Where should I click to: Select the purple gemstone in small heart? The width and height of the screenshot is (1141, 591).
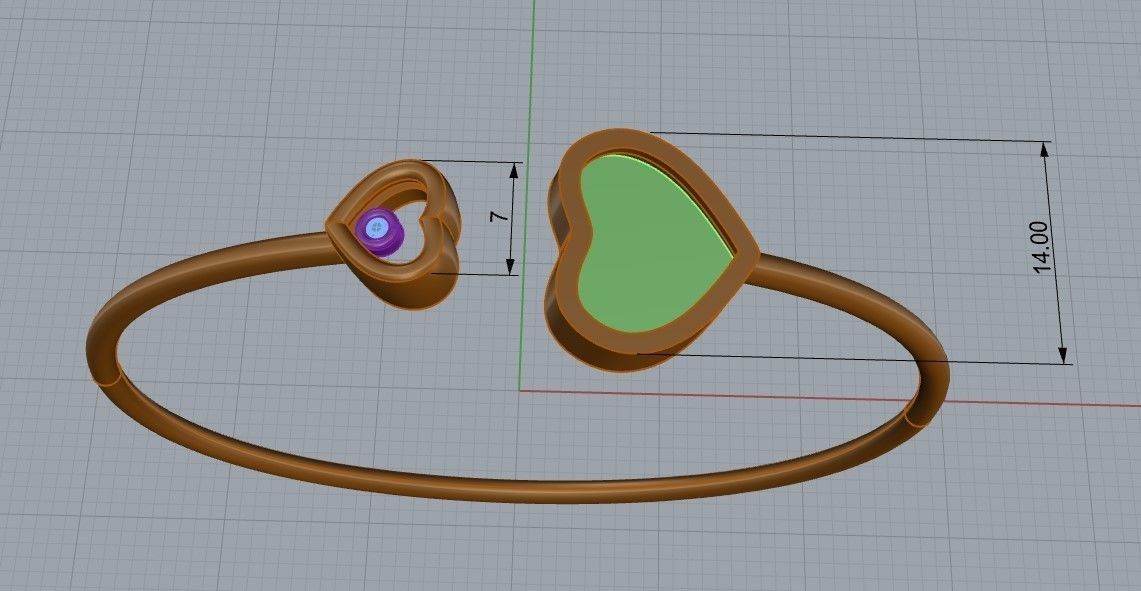coord(379,234)
